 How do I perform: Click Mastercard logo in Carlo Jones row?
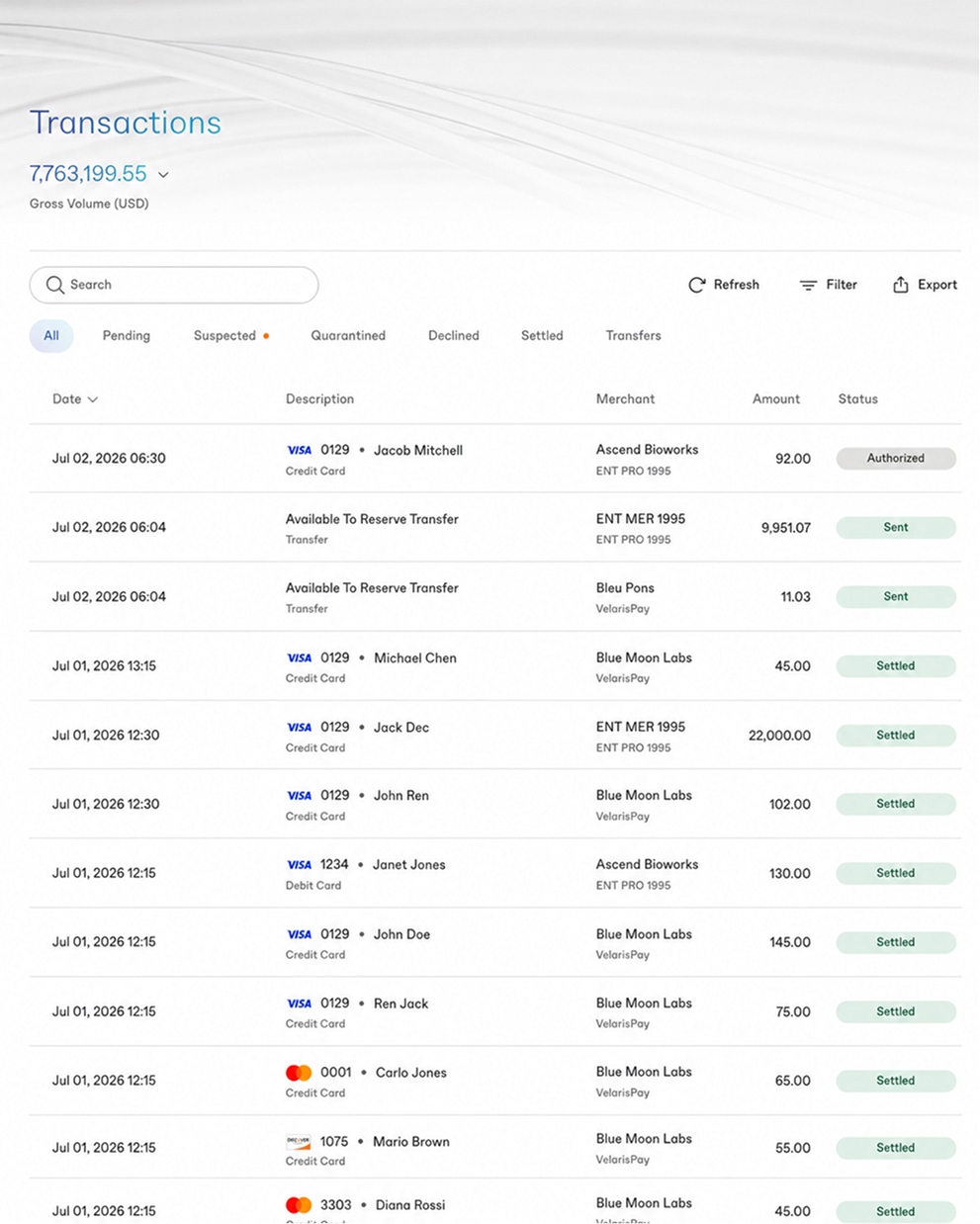point(299,1073)
